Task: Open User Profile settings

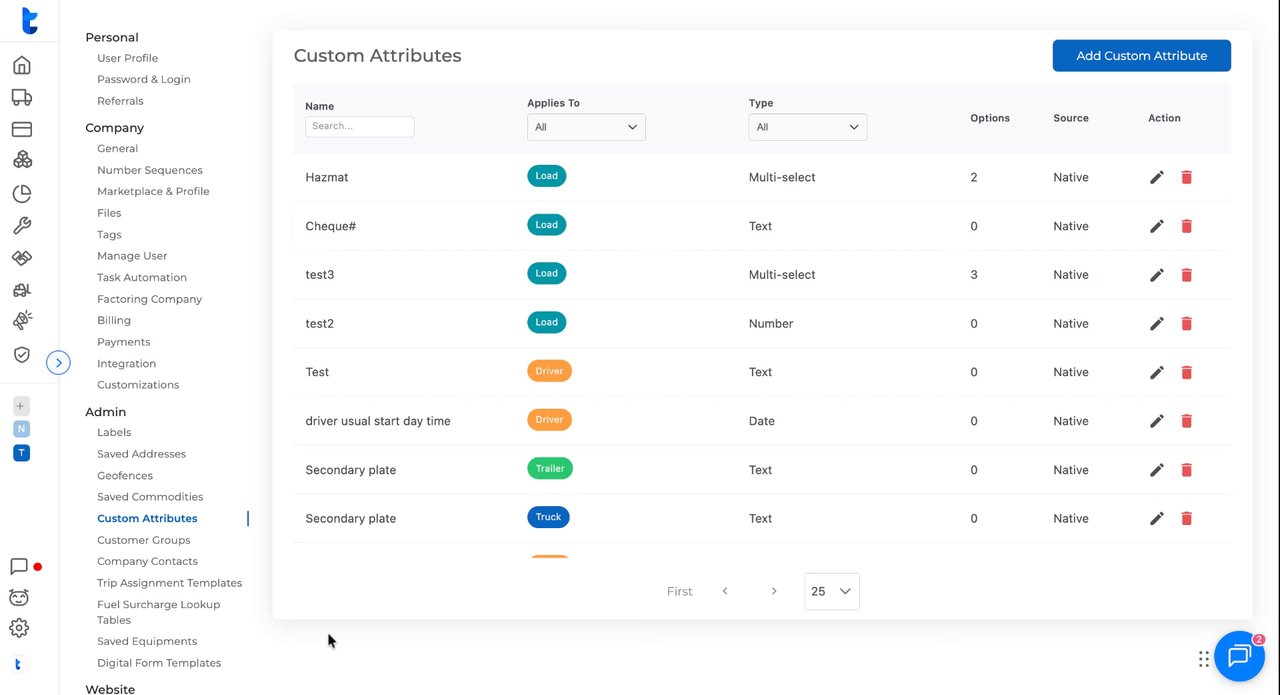Action: (127, 58)
